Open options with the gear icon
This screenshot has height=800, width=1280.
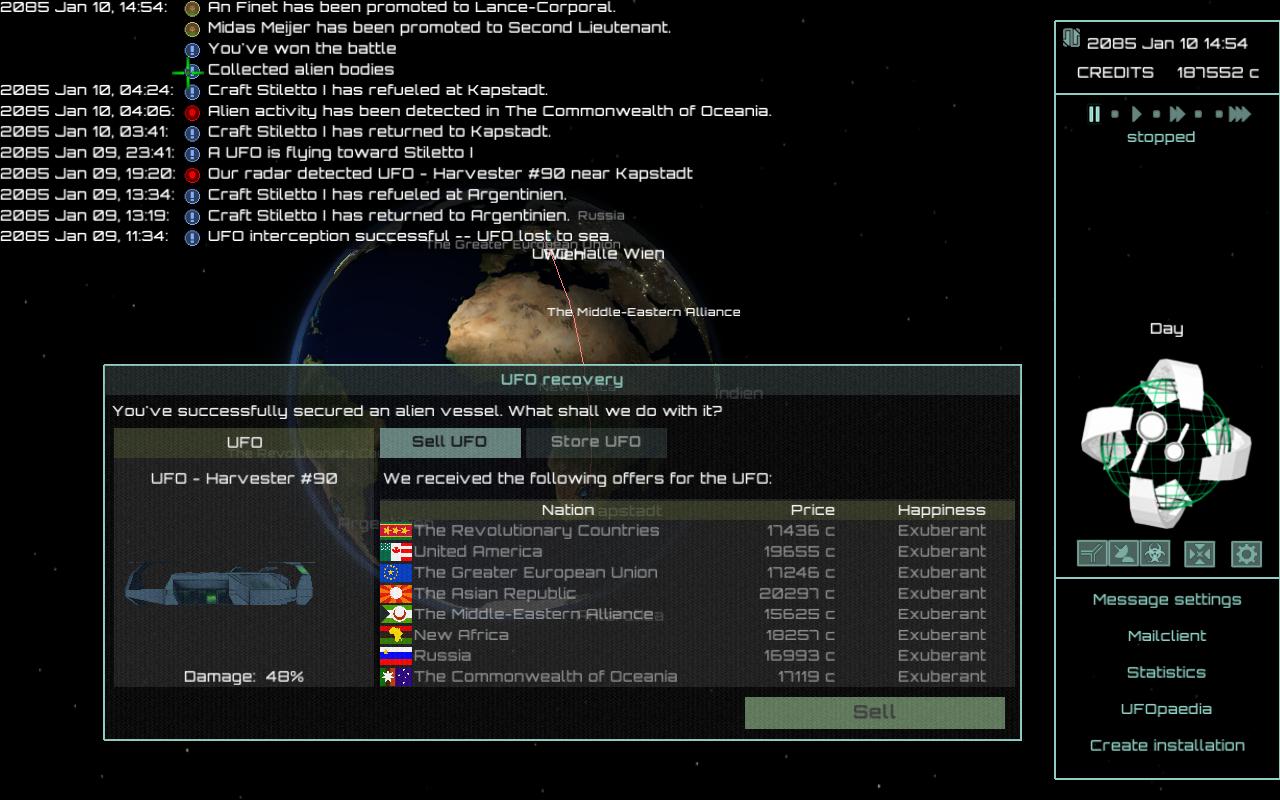1246,553
